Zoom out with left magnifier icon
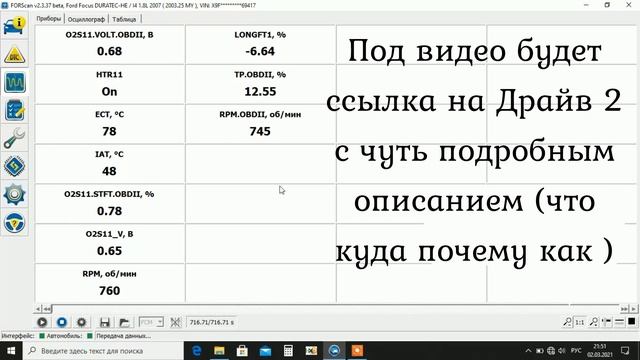 pos(567,322)
